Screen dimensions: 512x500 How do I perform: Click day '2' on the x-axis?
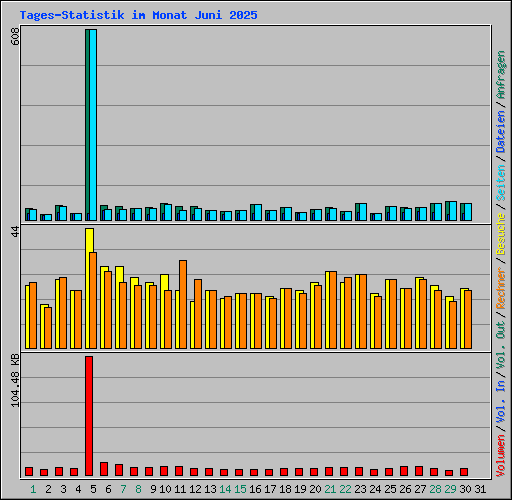[x=48, y=489]
